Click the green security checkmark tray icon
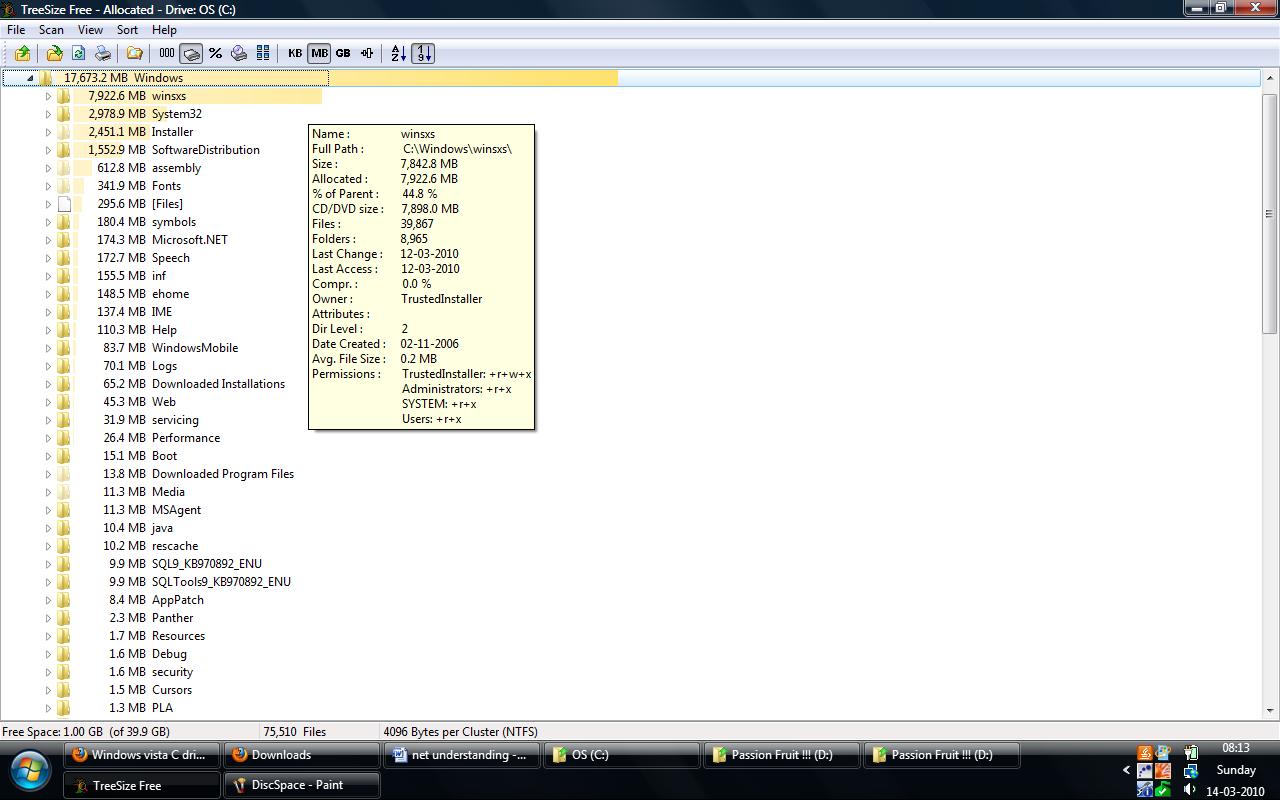1280x800 pixels. click(1163, 789)
